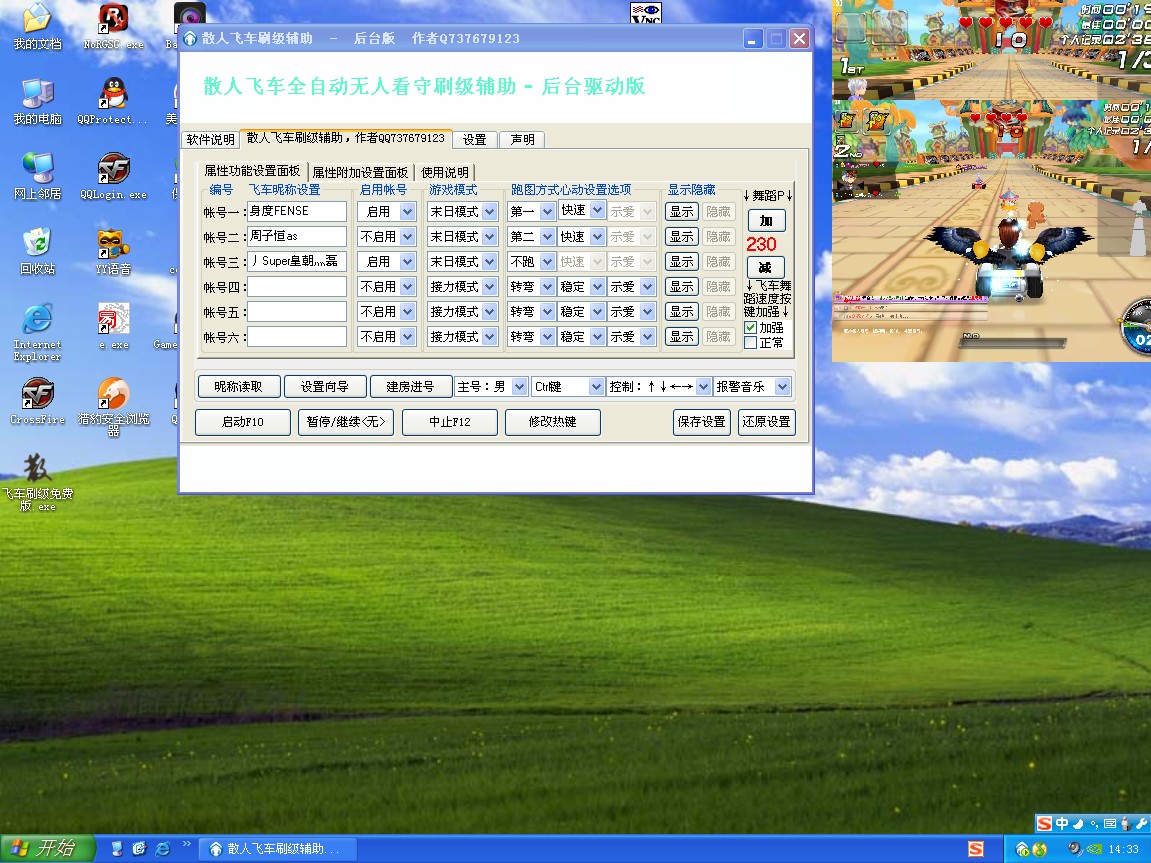Screen dimensions: 1151x863
Task: Select the 属性功能设置面板 sub-tab
Action: (x=252, y=170)
